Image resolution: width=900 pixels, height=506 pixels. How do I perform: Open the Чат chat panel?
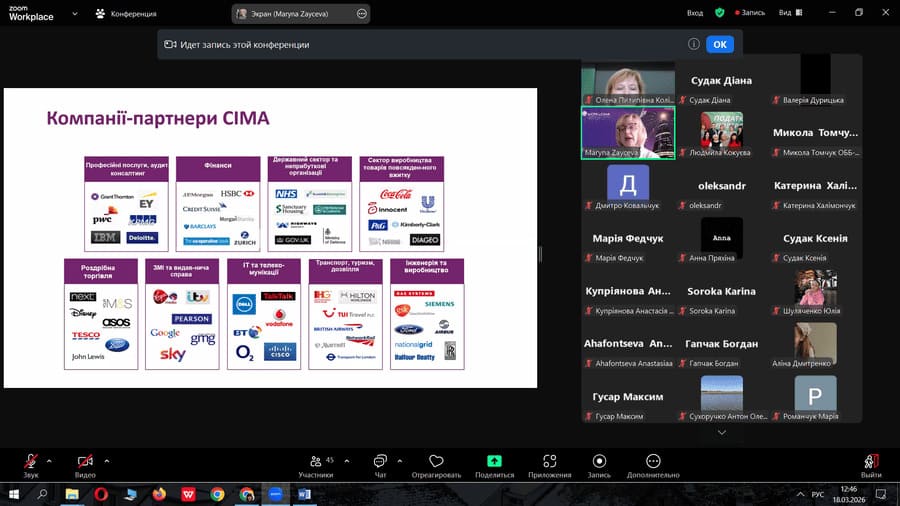[380, 464]
